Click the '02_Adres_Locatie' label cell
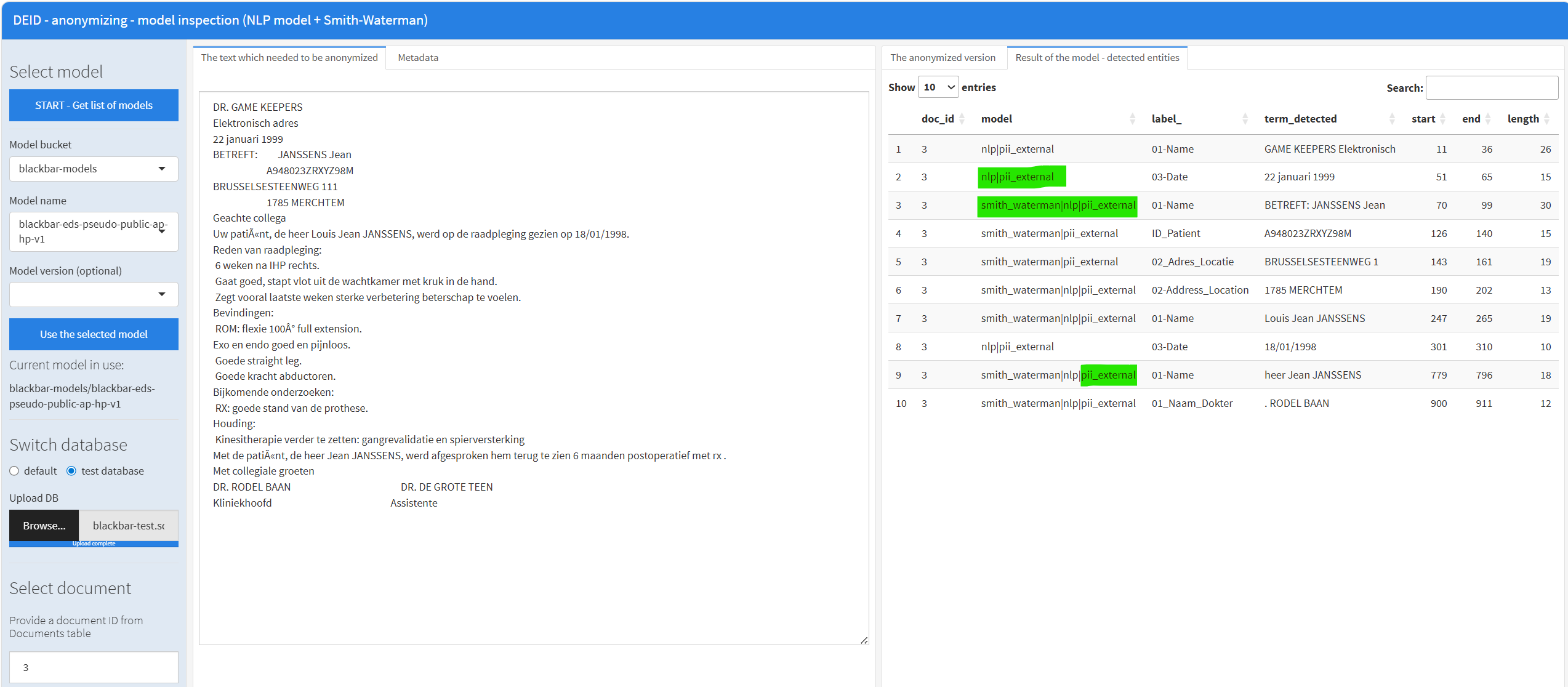Image resolution: width=1568 pixels, height=687 pixels. pyautogui.click(x=1192, y=262)
